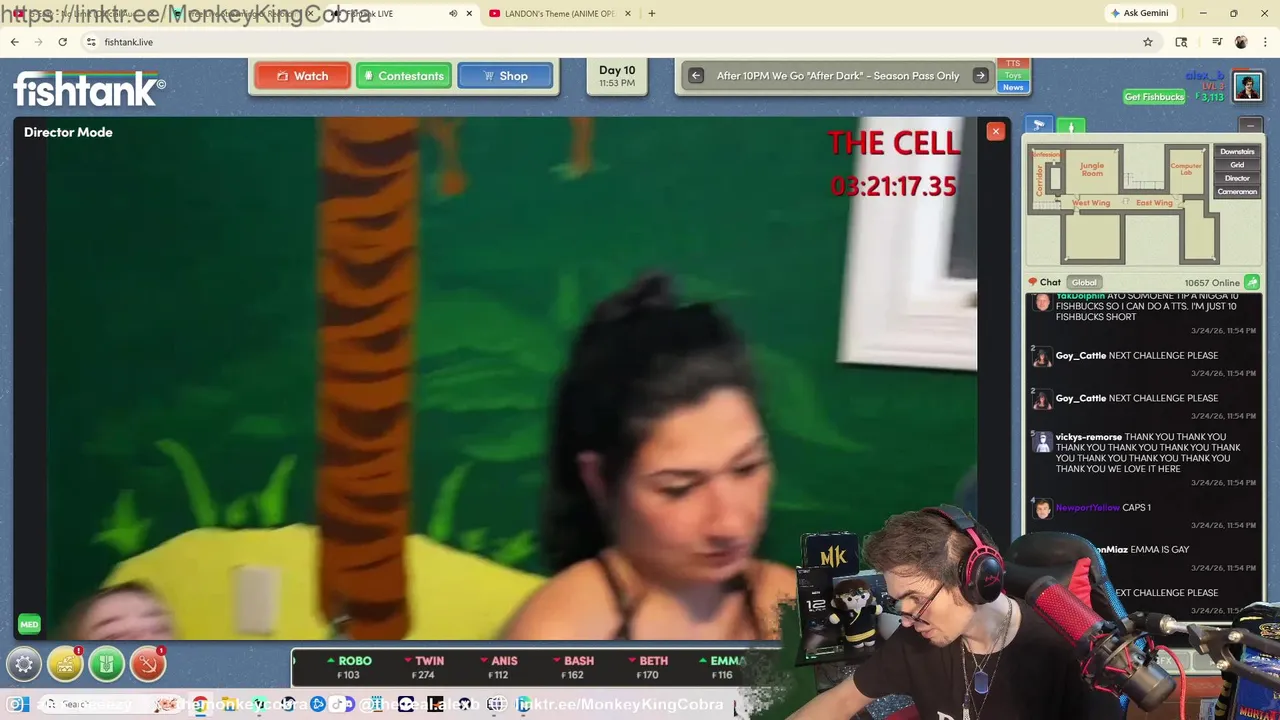The image size is (1280, 720).
Task: Open the Contestants page
Action: point(404,76)
